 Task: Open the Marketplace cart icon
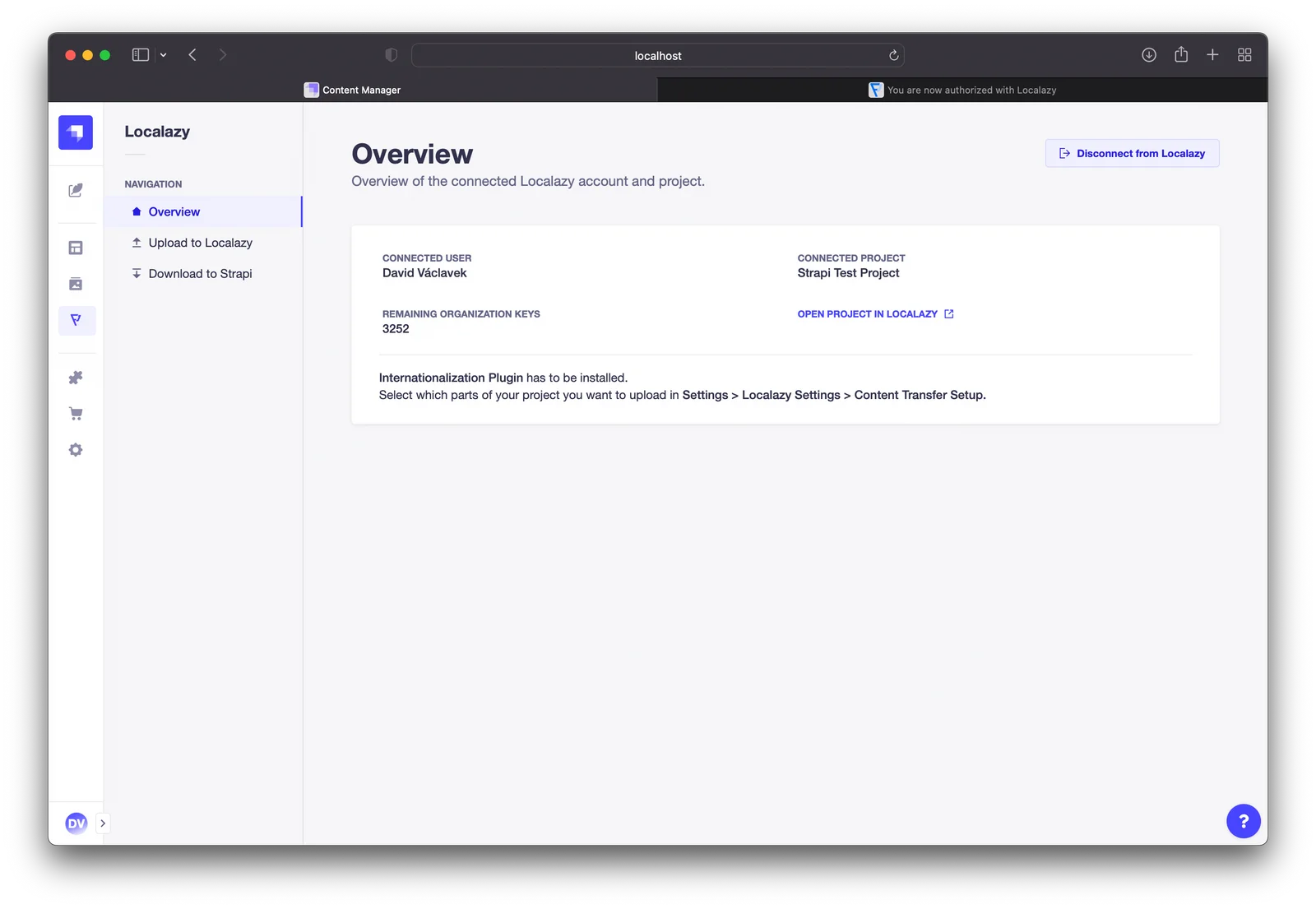pyautogui.click(x=76, y=412)
